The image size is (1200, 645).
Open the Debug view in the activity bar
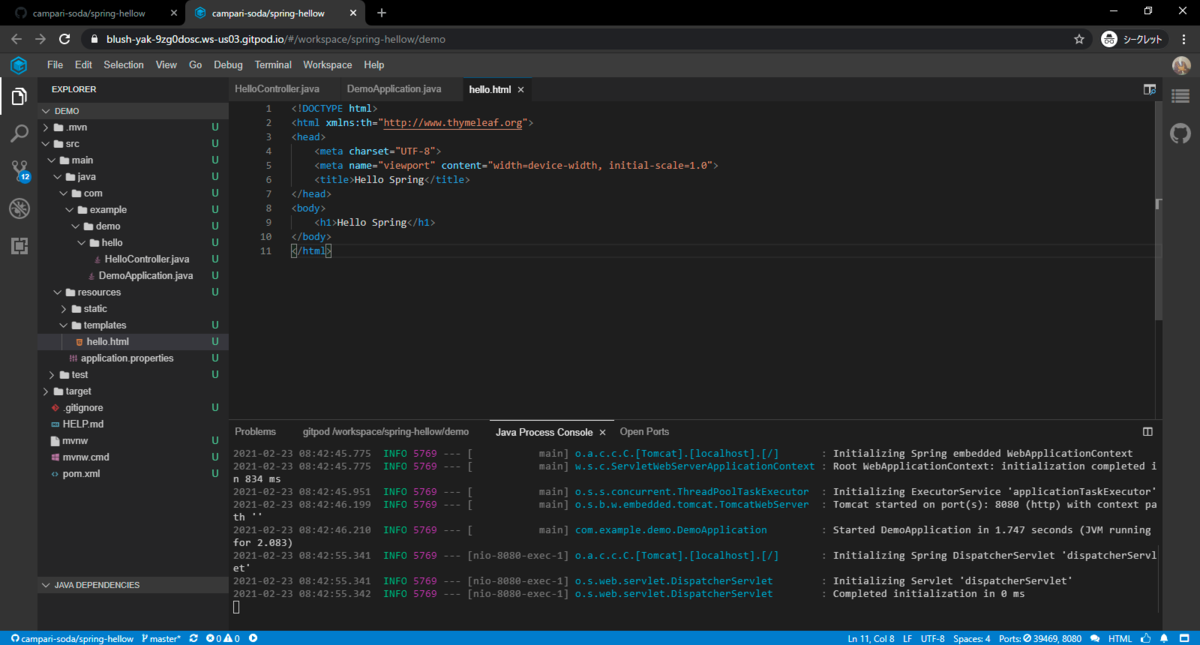19,208
